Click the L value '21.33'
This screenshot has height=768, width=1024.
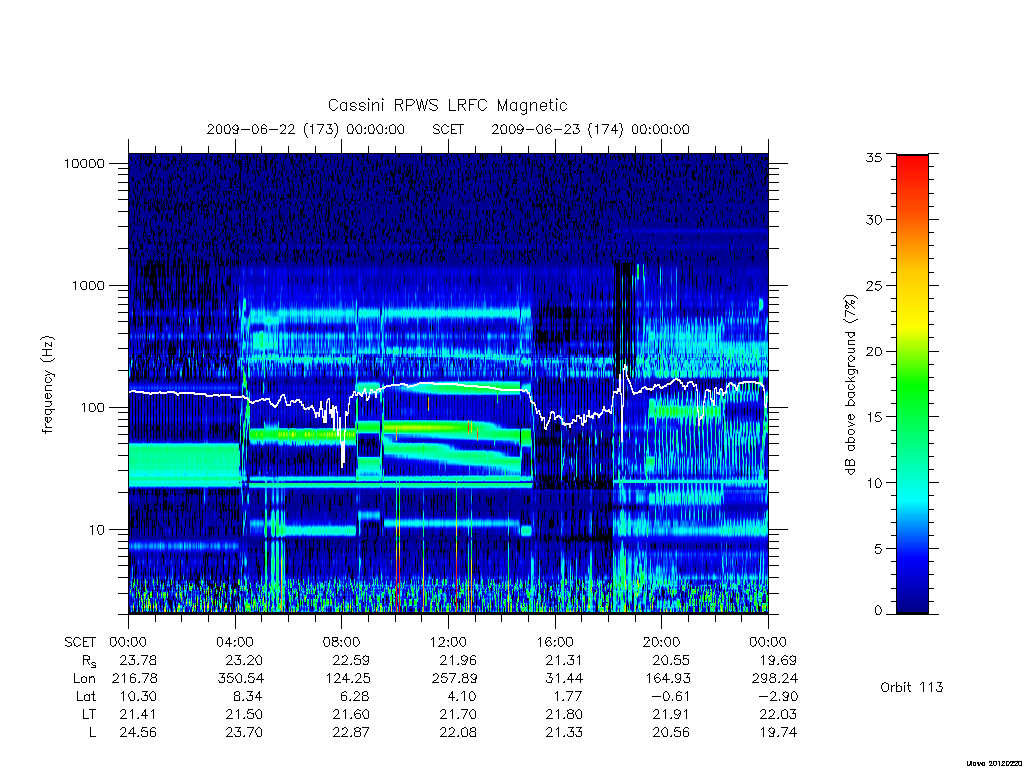tap(564, 733)
